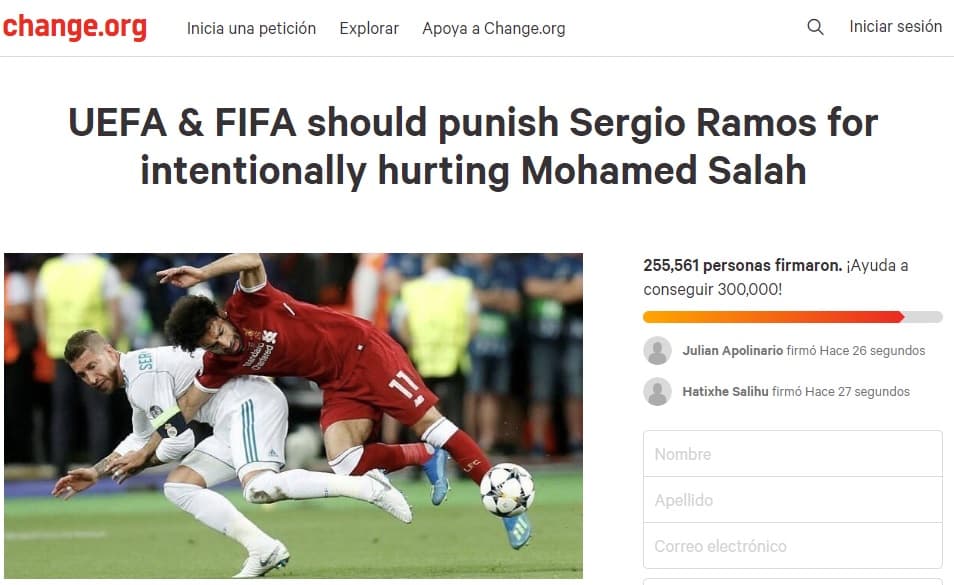Click Iniciar sesión link
Image resolution: width=954 pixels, height=585 pixels.
[x=896, y=27]
